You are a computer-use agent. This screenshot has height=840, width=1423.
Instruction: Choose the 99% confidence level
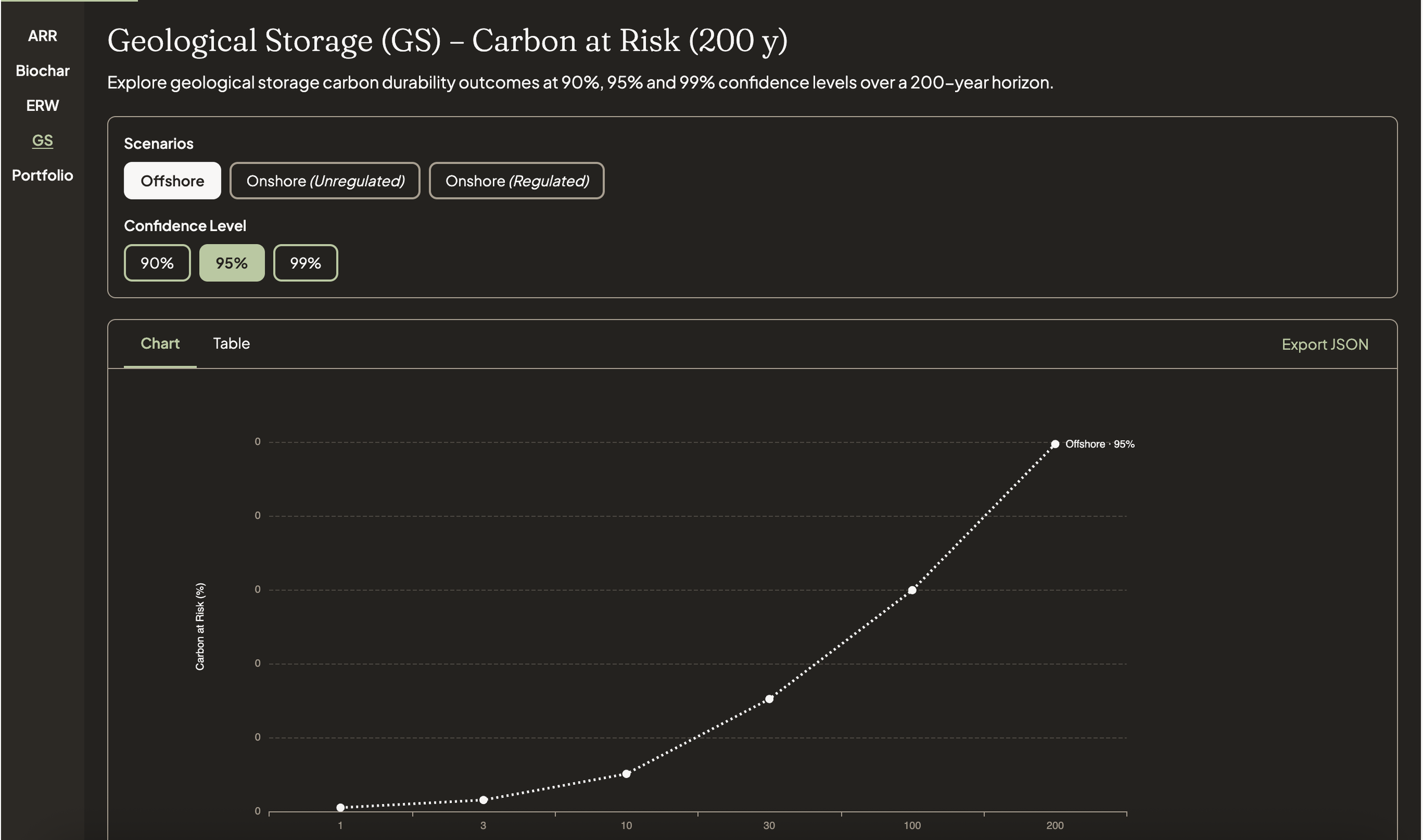[x=305, y=262]
